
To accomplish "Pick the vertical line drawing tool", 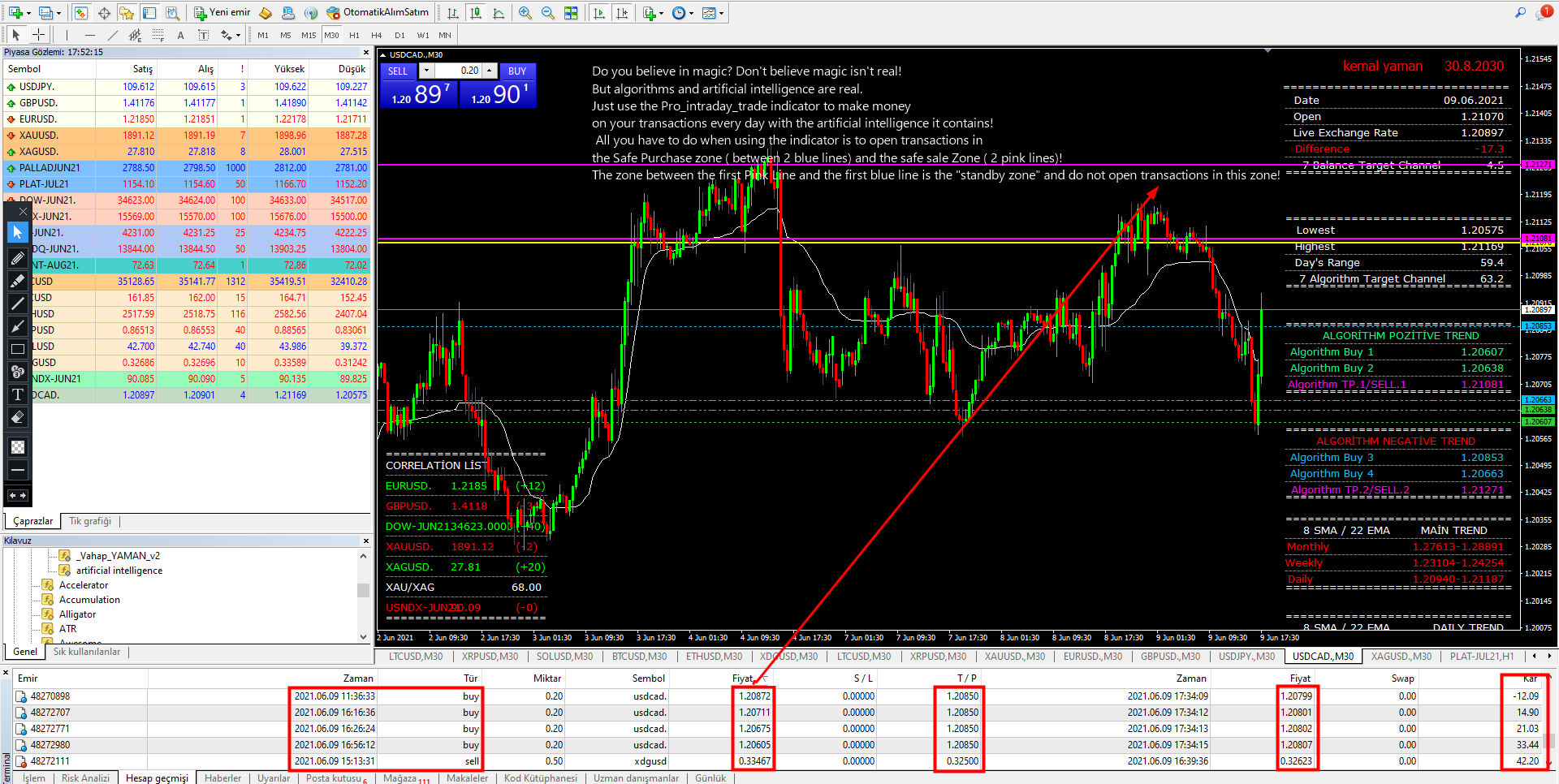I will (x=67, y=35).
